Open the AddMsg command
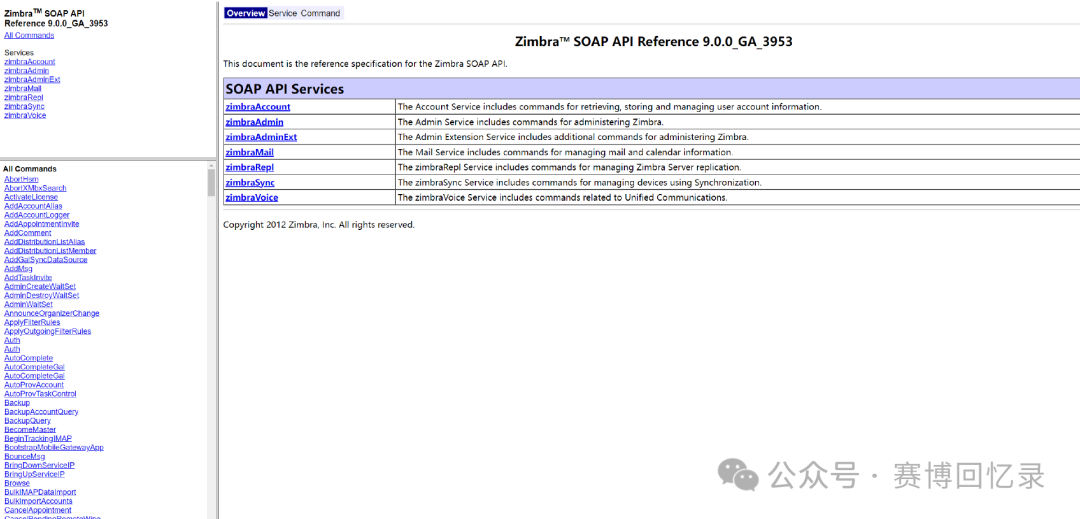Viewport: 1080px width, 519px height. pos(19,268)
